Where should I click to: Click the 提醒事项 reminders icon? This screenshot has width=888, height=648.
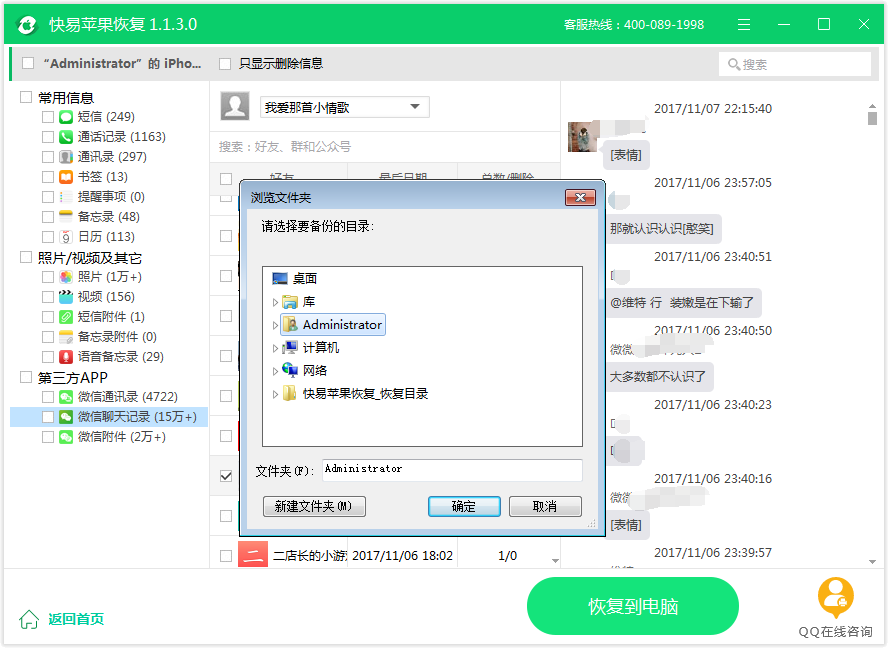[66, 197]
